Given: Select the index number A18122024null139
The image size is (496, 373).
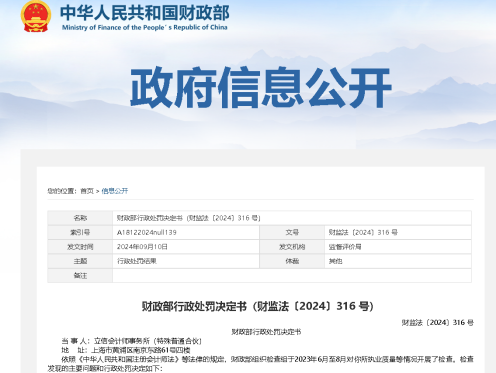Looking at the screenshot, I should 147,232.
